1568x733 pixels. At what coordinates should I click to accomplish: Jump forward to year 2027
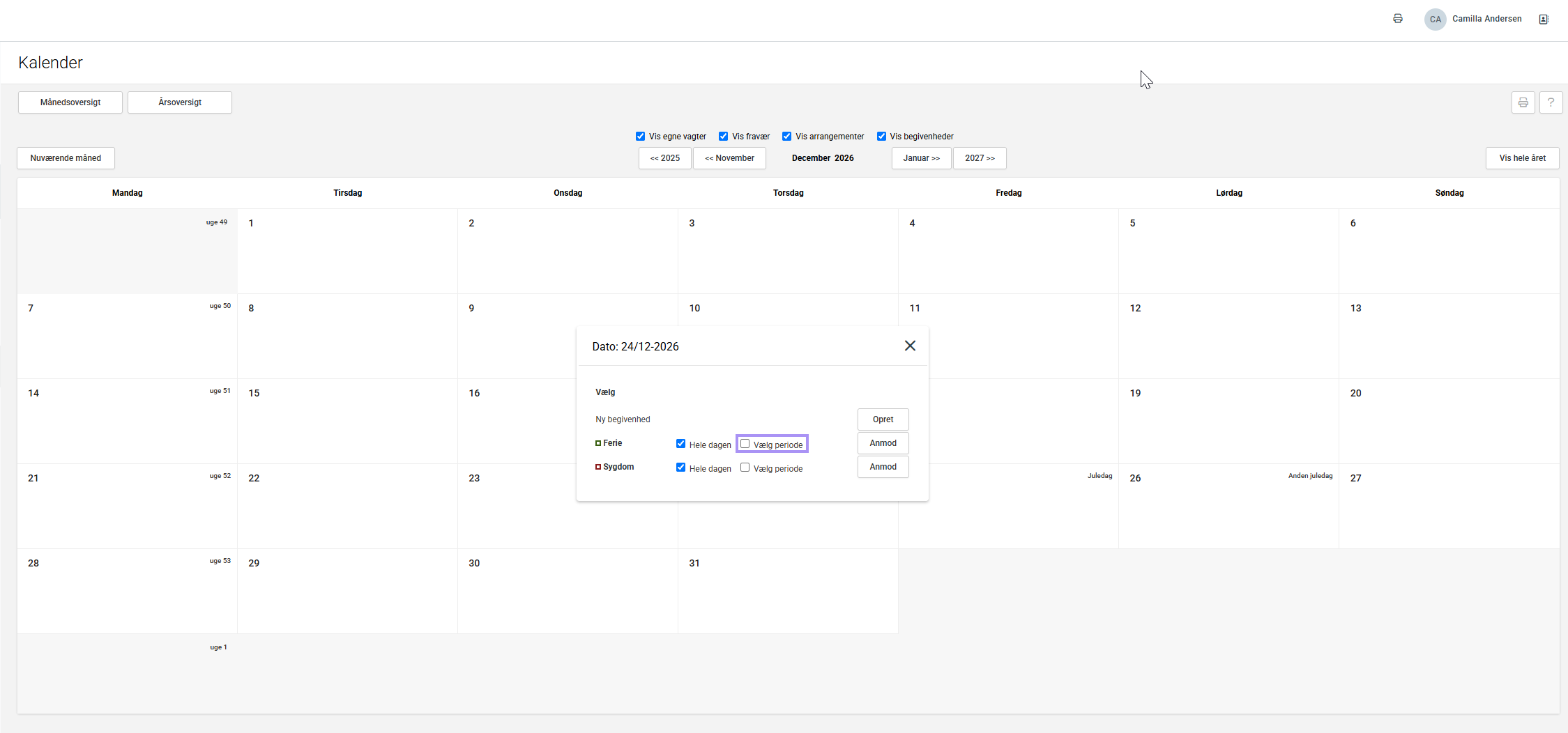[980, 158]
